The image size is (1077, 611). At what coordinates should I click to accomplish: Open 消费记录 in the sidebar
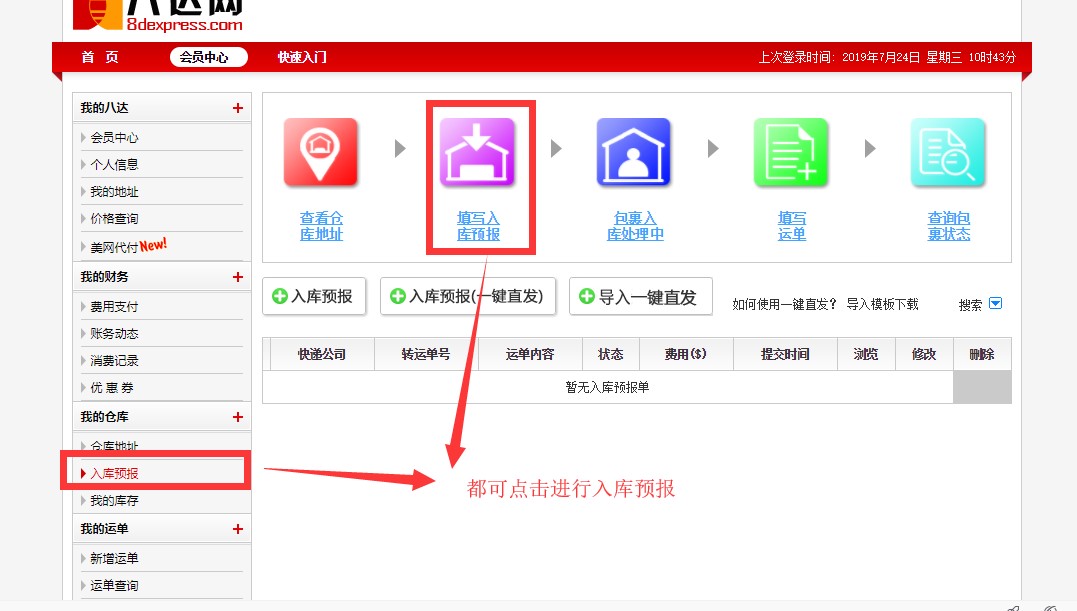pyautogui.click(x=114, y=360)
